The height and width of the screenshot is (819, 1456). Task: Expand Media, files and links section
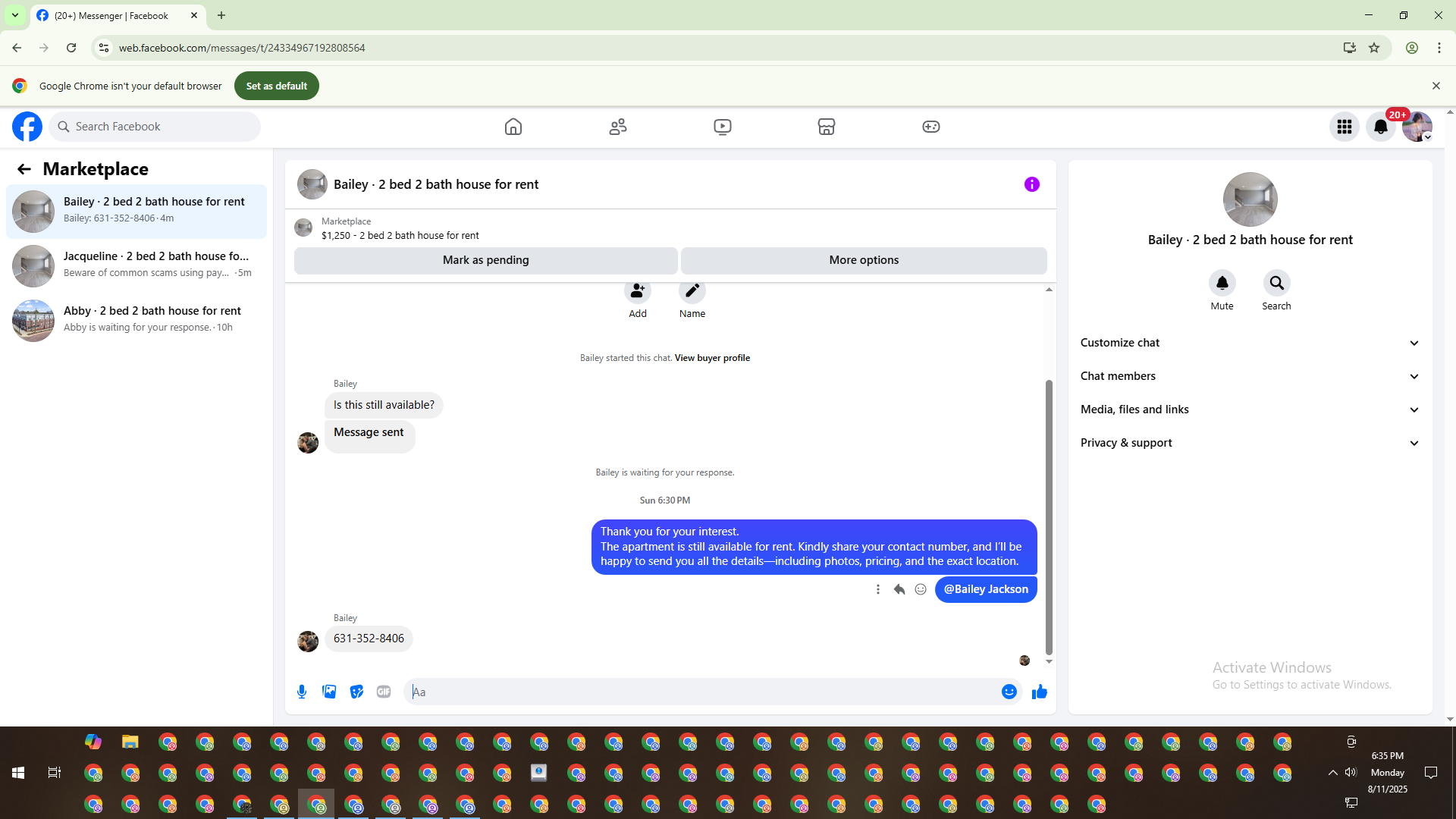click(1250, 409)
